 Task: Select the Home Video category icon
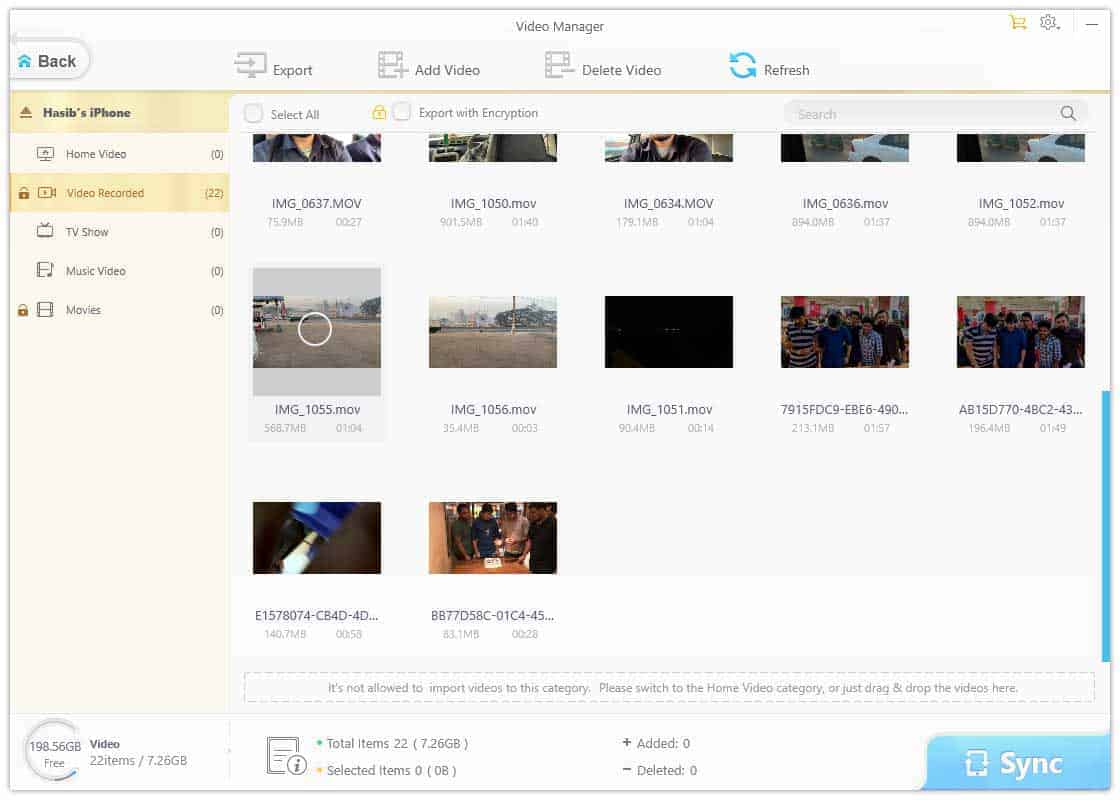click(x=45, y=153)
